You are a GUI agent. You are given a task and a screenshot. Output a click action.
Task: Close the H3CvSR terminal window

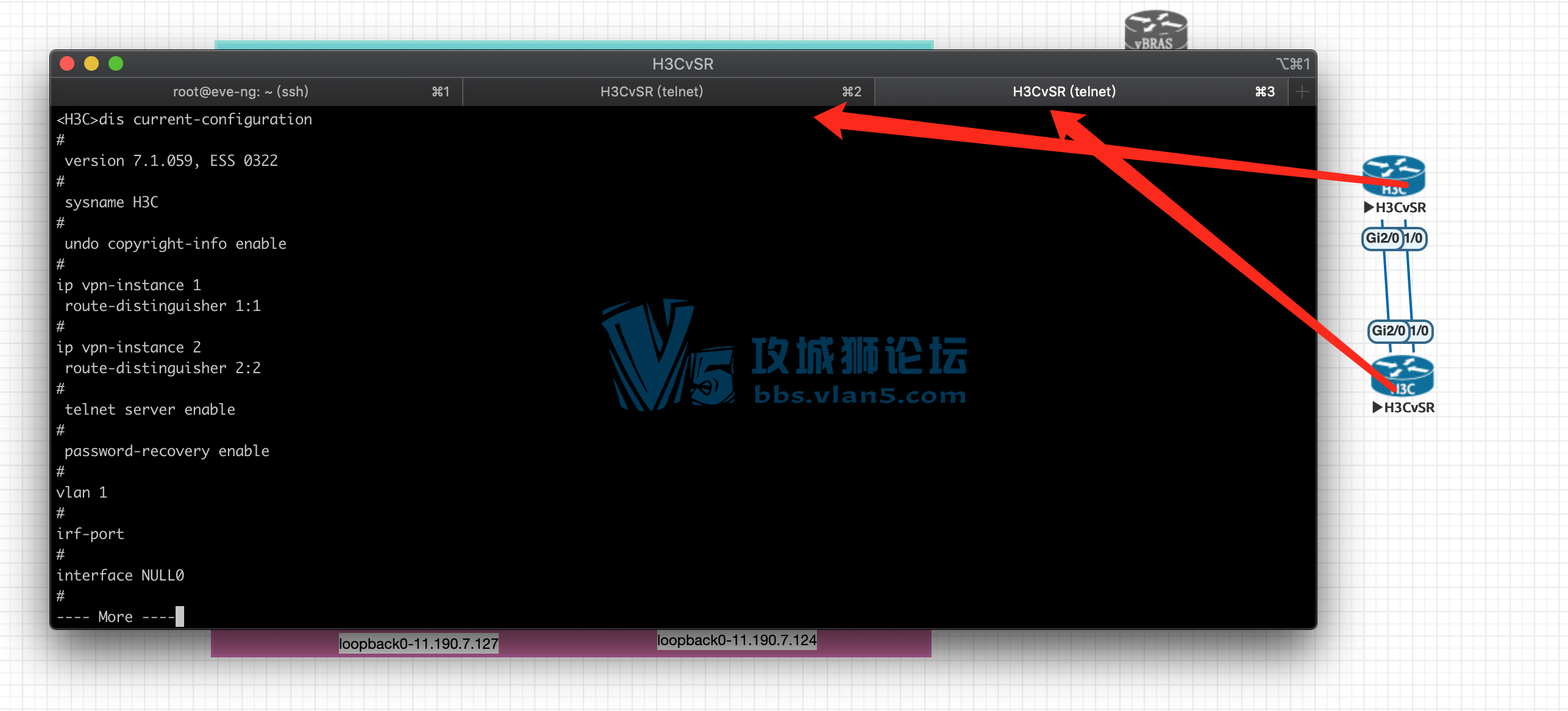click(67, 63)
